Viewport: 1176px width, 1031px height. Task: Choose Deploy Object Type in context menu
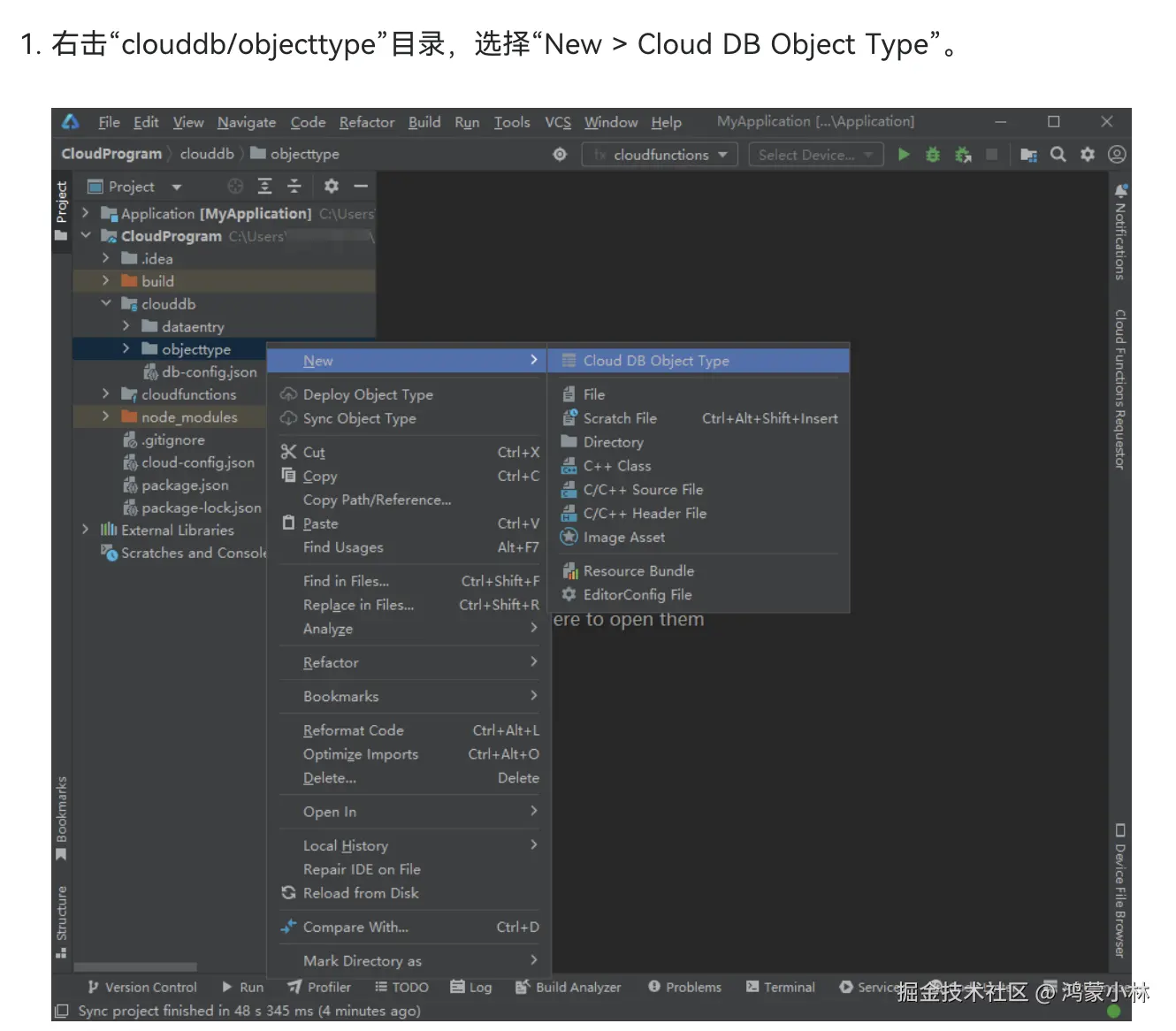409,394
